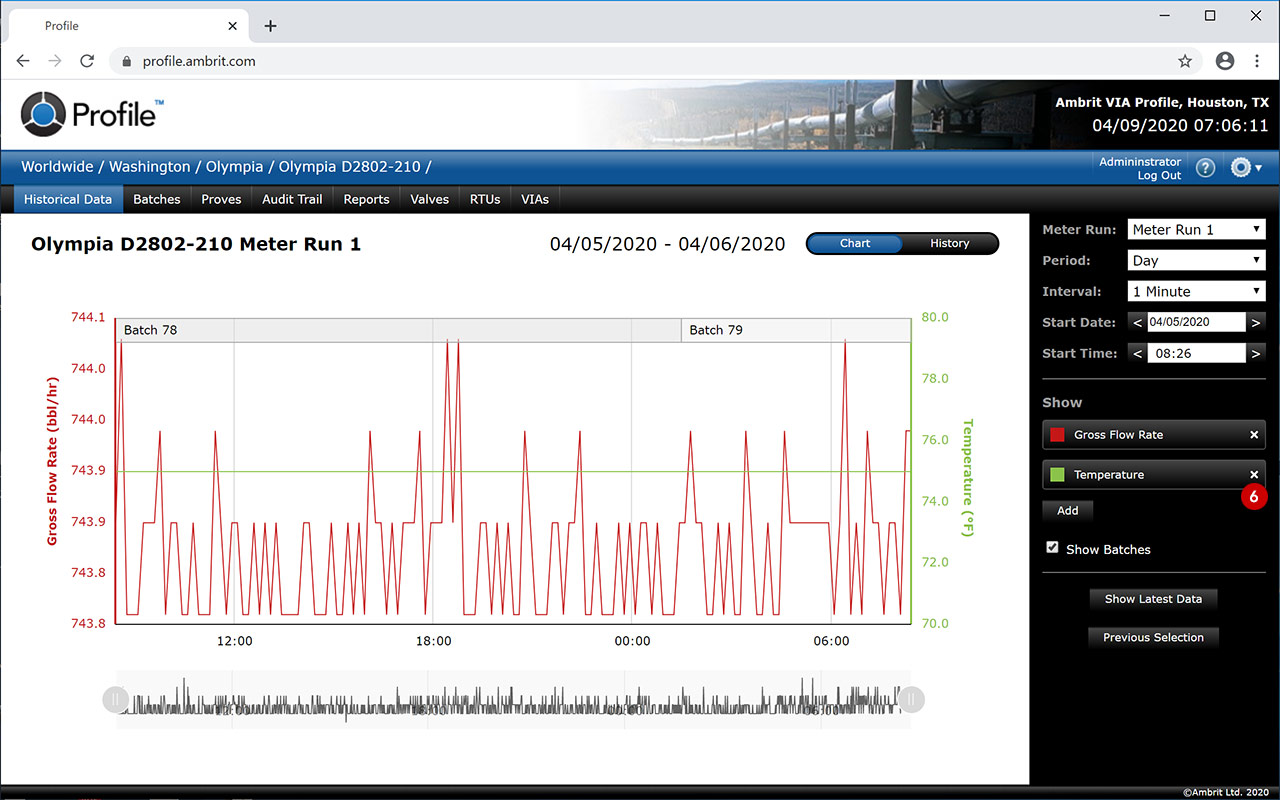Open the Meter Run dropdown

1196,229
